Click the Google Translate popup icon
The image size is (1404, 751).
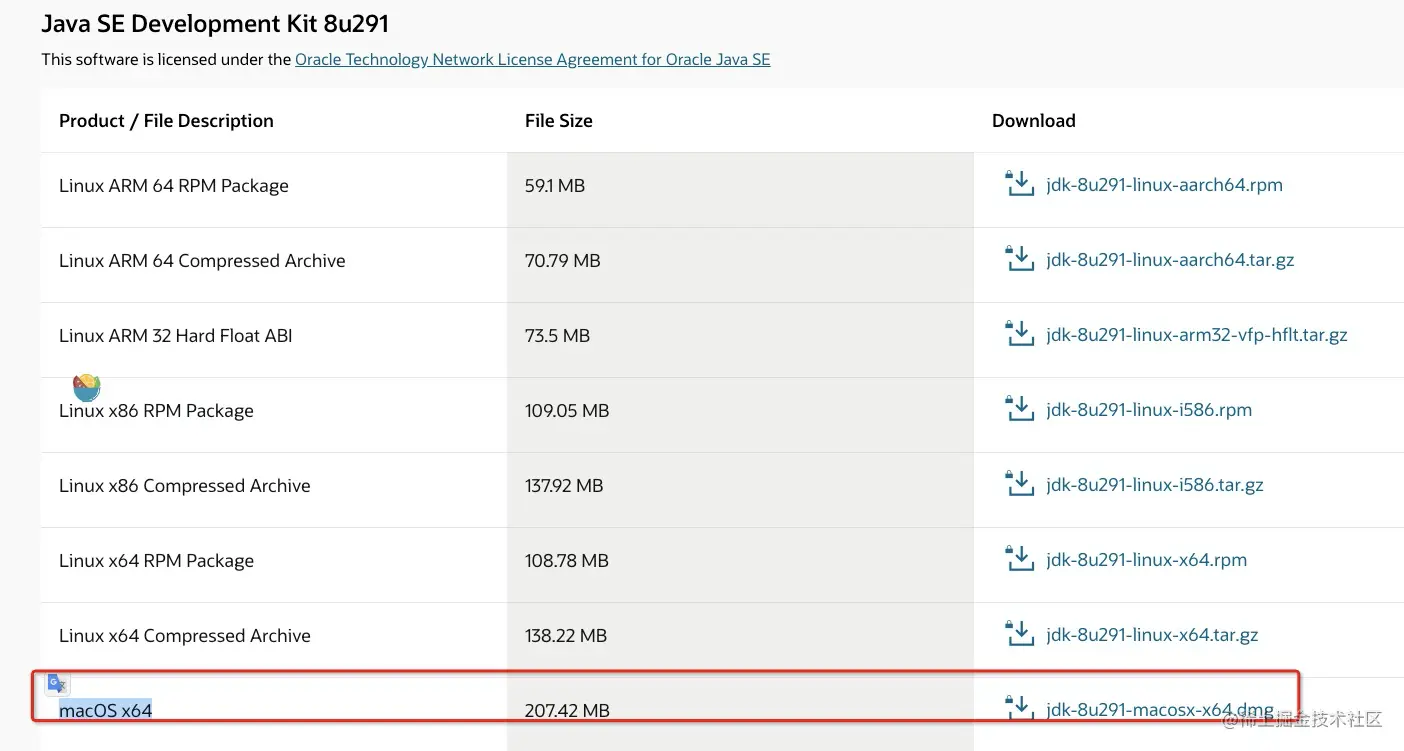point(57,684)
